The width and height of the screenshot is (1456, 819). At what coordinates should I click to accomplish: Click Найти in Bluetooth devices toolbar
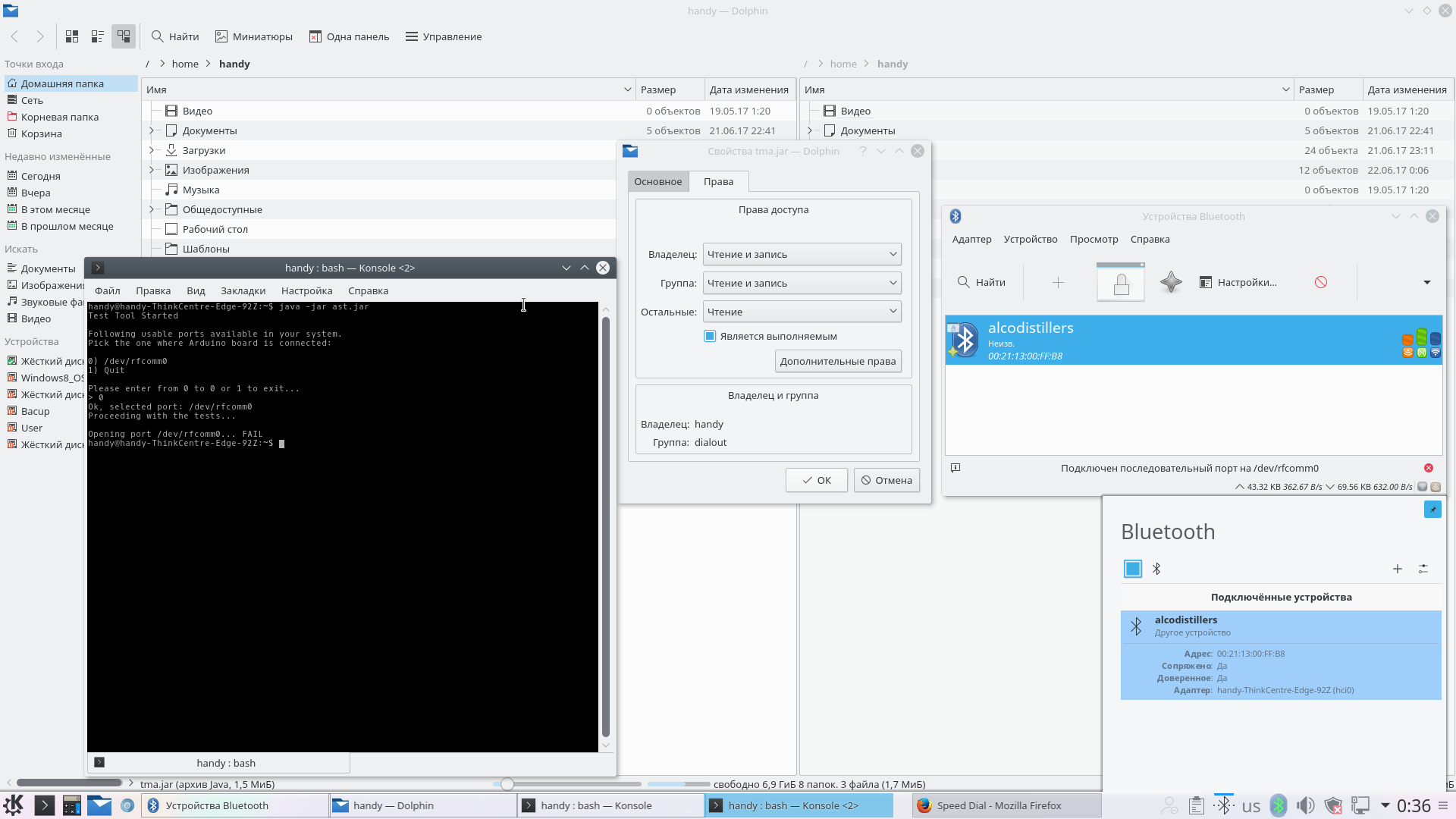[x=981, y=282]
